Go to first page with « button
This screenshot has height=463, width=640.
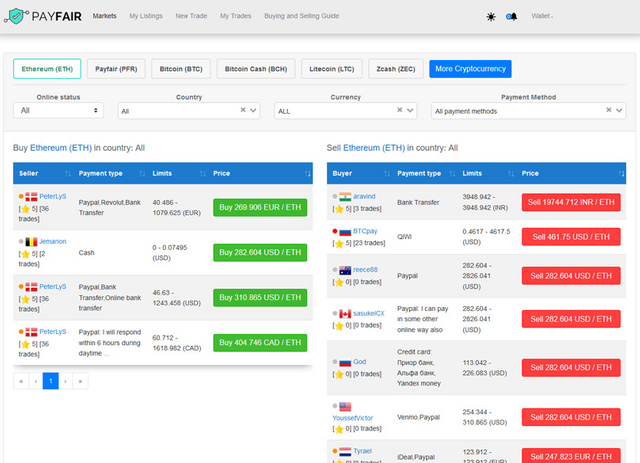pos(21,381)
